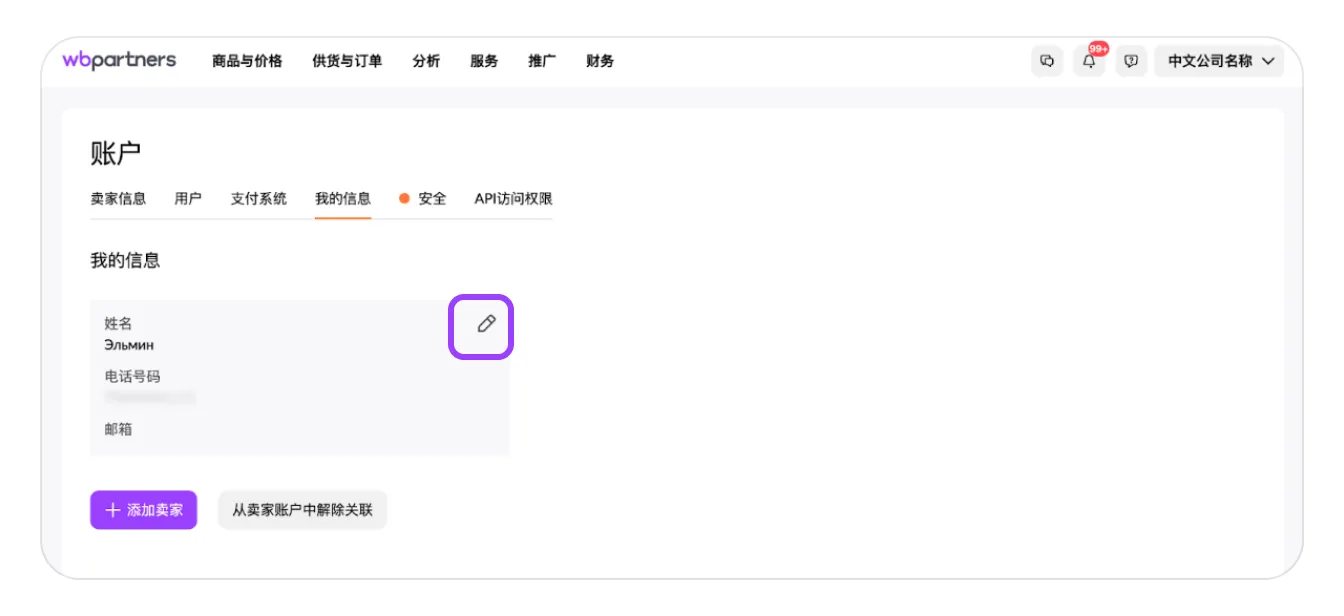This screenshot has height=616, width=1344.
Task: Select the 我的信息 tab
Action: (x=343, y=198)
